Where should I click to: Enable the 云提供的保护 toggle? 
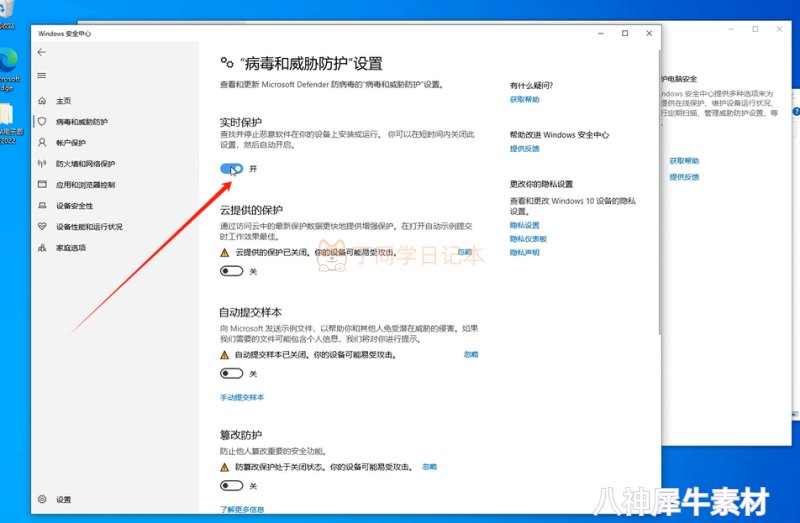[231, 271]
